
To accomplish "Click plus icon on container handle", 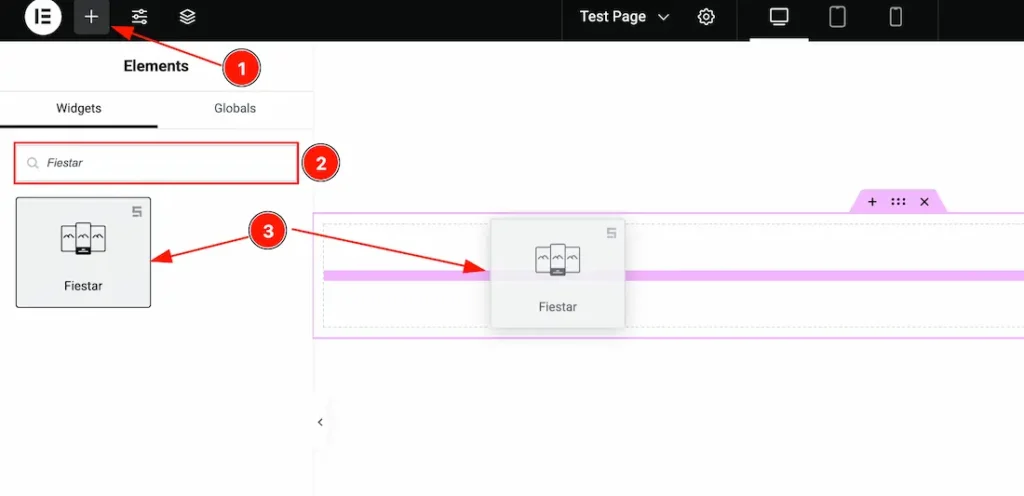I will 872,202.
